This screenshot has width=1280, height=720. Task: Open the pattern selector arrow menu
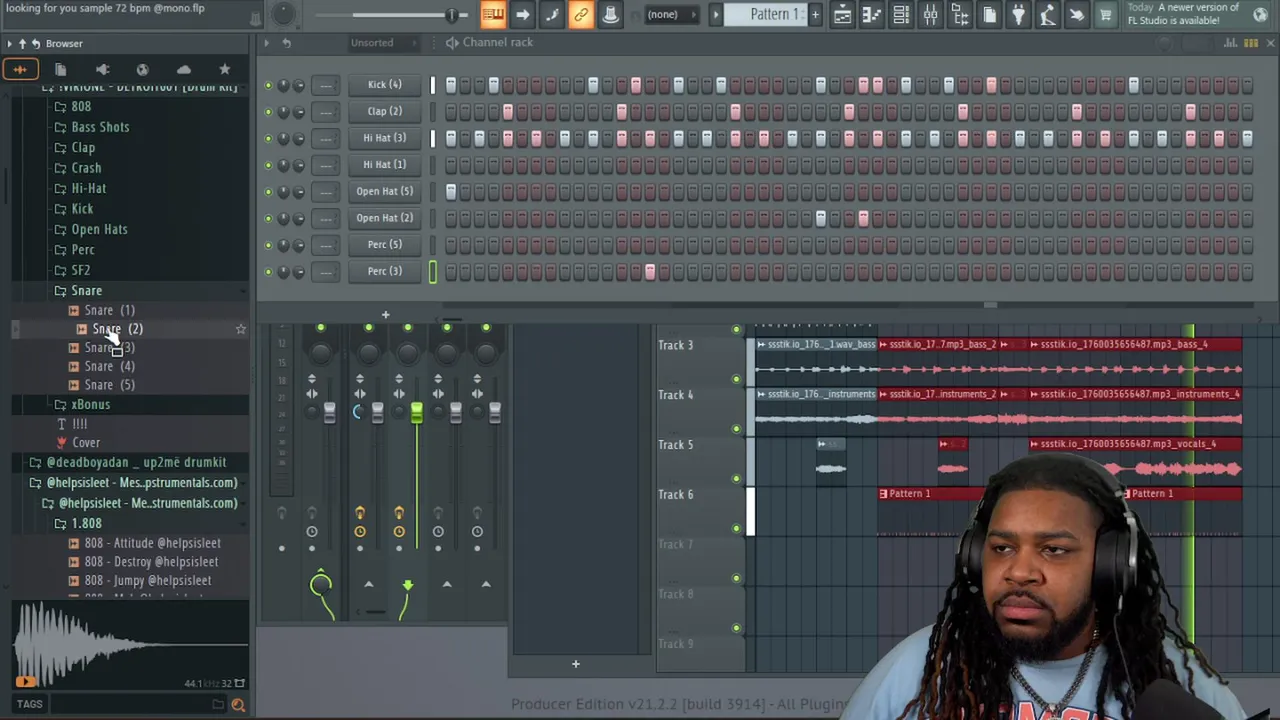pyautogui.click(x=716, y=14)
